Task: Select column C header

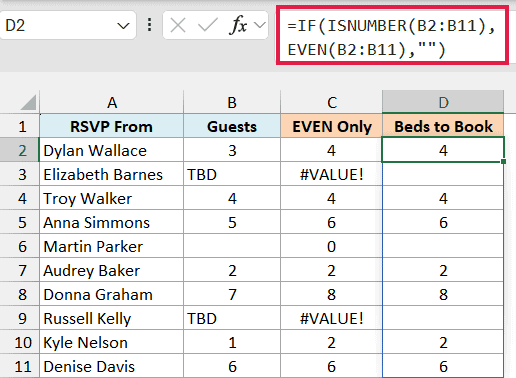Action: (x=332, y=102)
